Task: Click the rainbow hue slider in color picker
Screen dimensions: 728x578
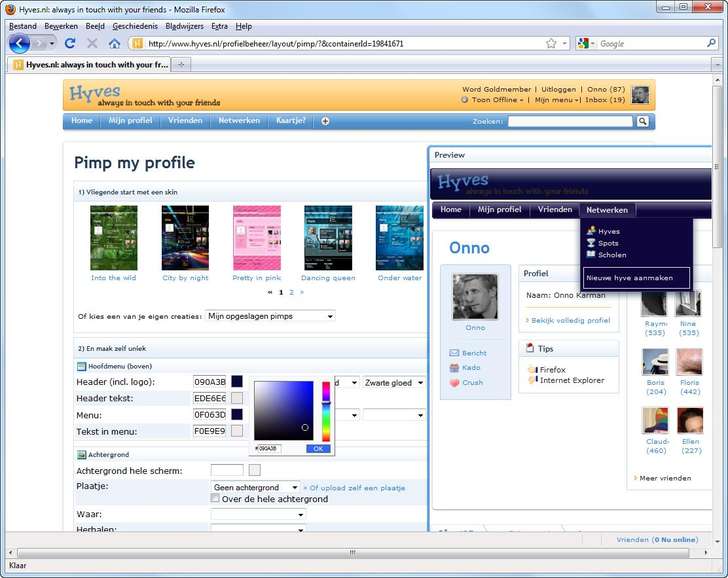Action: point(325,411)
